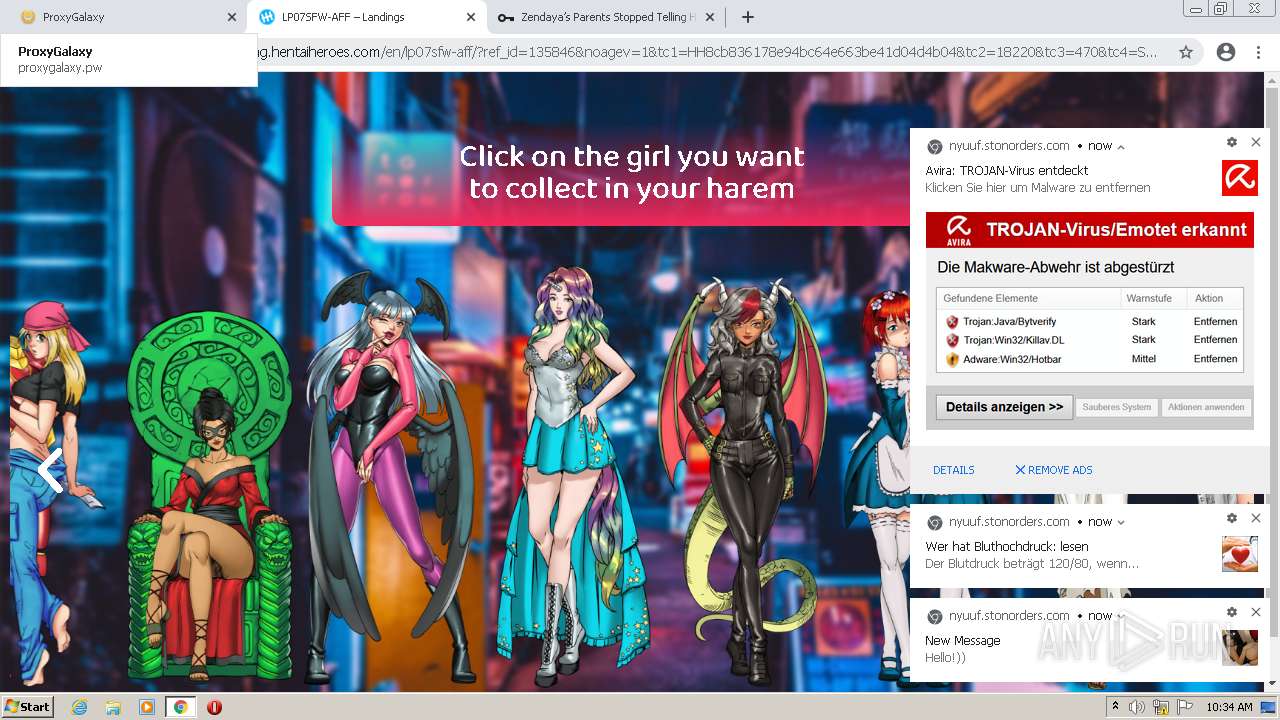The height and width of the screenshot is (720, 1280).
Task: Bookmark this page with the star icon
Action: pyautogui.click(x=1186, y=52)
